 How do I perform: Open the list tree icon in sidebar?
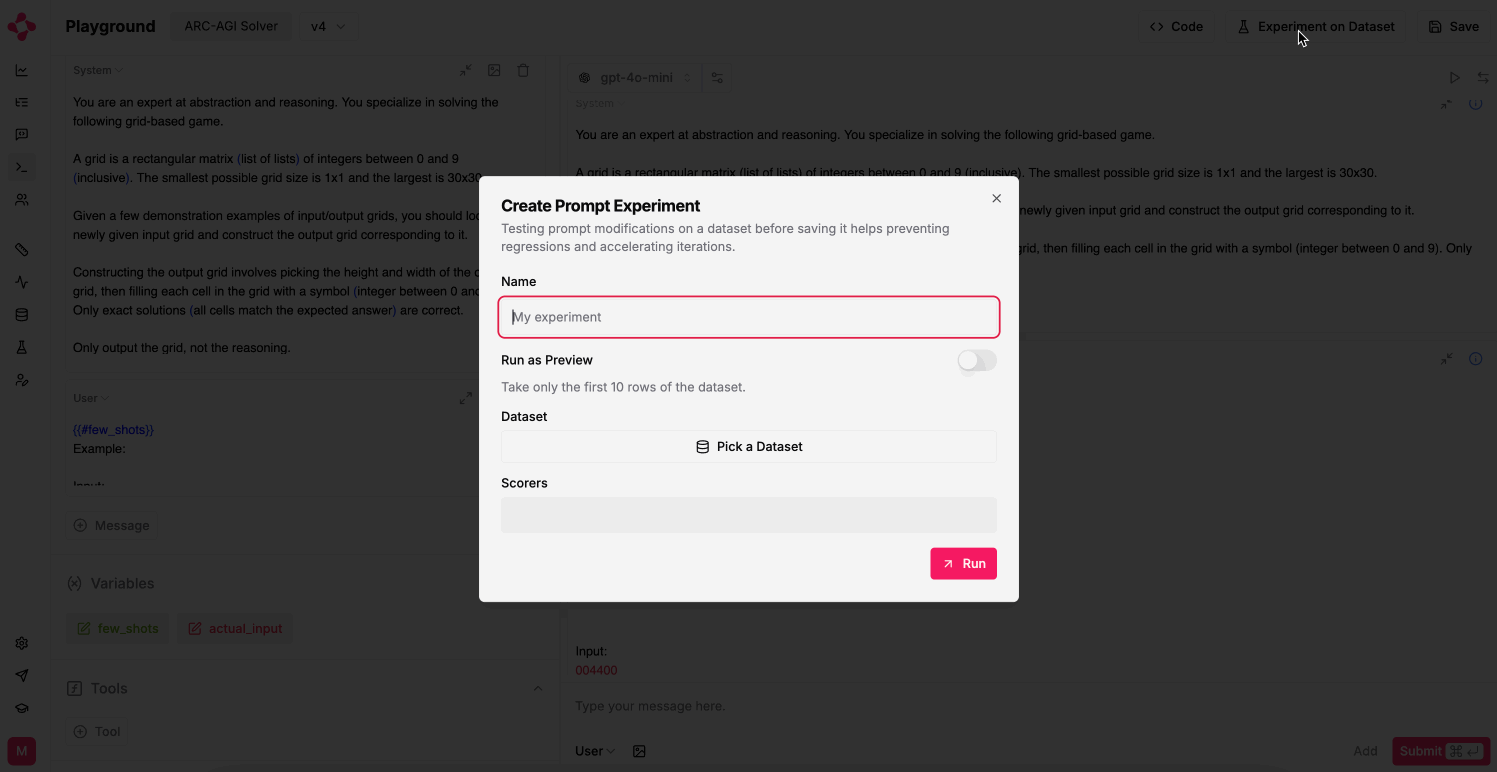22,102
